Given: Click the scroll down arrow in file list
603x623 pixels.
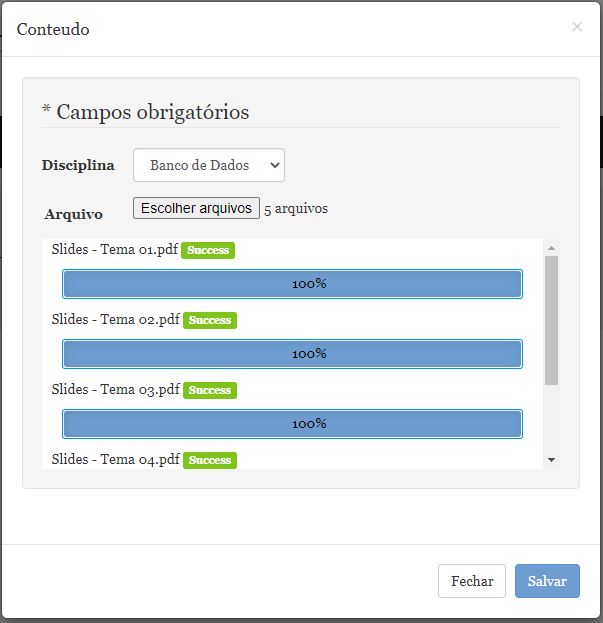Looking at the screenshot, I should click(551, 459).
